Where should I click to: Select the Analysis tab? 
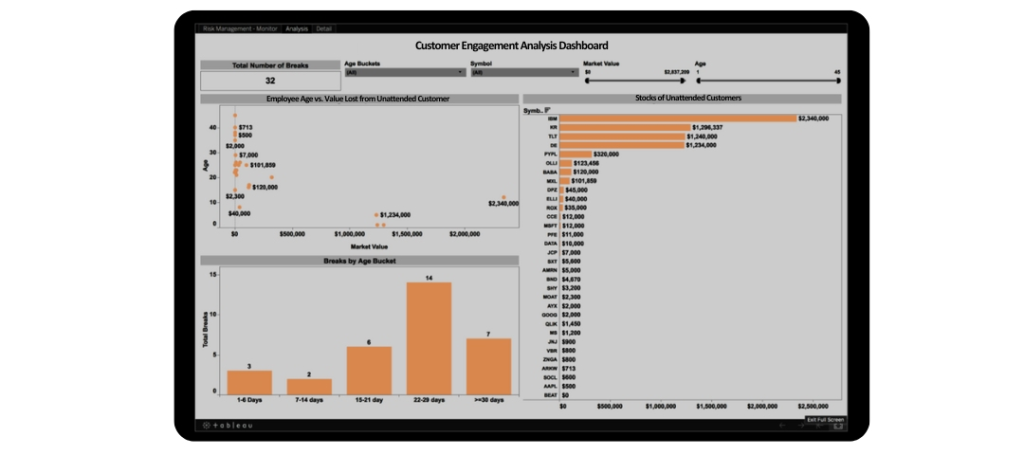coord(297,29)
